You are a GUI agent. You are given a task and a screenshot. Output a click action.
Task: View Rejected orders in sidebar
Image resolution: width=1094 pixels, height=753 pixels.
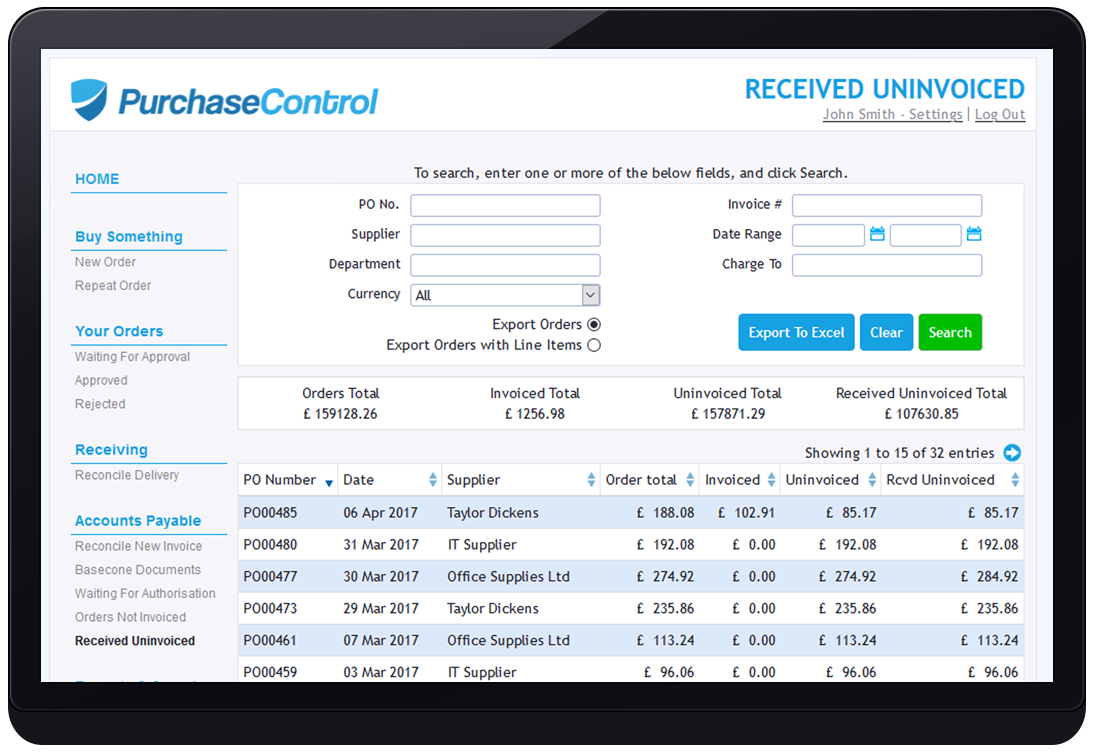(100, 405)
